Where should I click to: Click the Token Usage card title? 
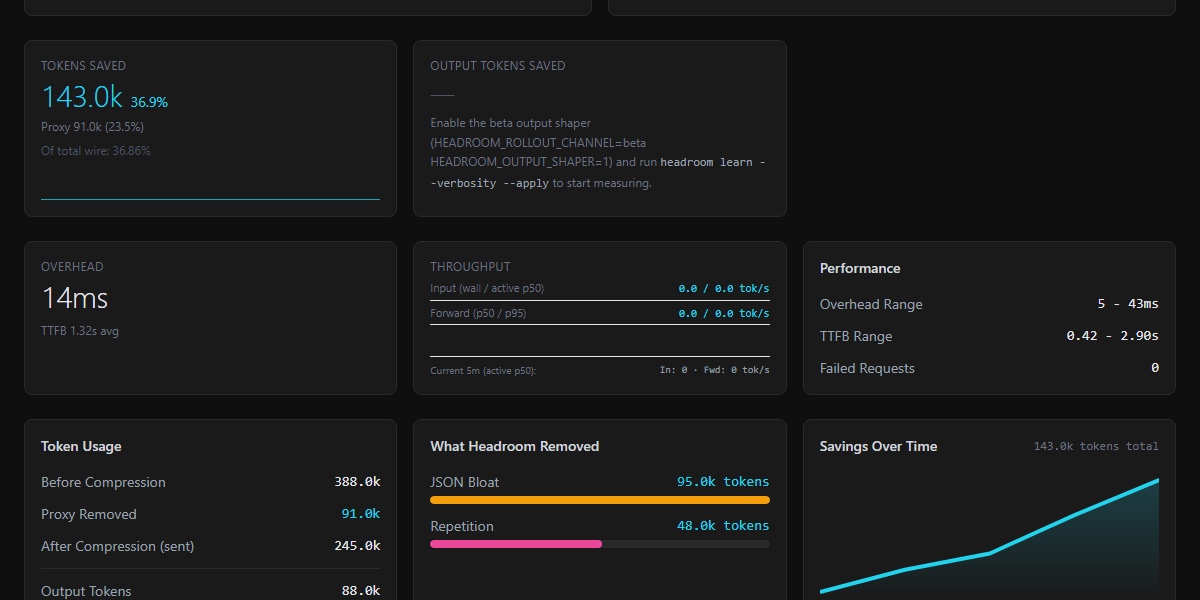coord(81,446)
